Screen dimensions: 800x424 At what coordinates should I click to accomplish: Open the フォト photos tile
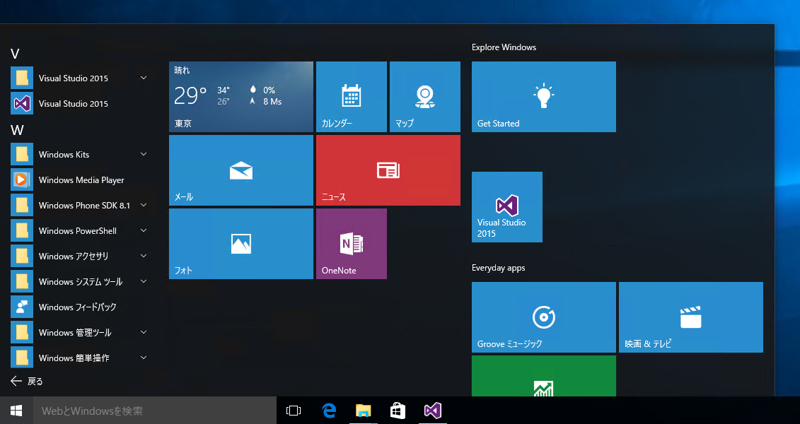(x=241, y=244)
